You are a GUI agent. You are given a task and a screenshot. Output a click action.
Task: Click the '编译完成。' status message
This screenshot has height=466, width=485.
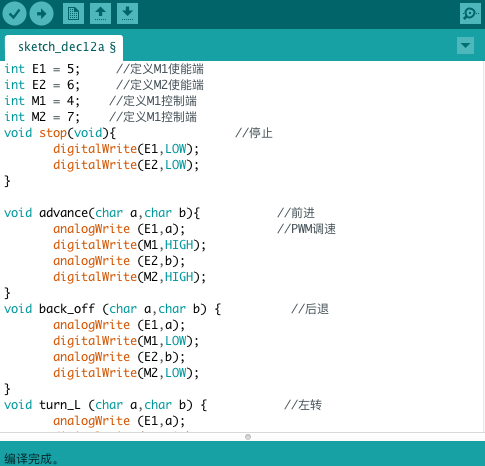pyautogui.click(x=31, y=459)
